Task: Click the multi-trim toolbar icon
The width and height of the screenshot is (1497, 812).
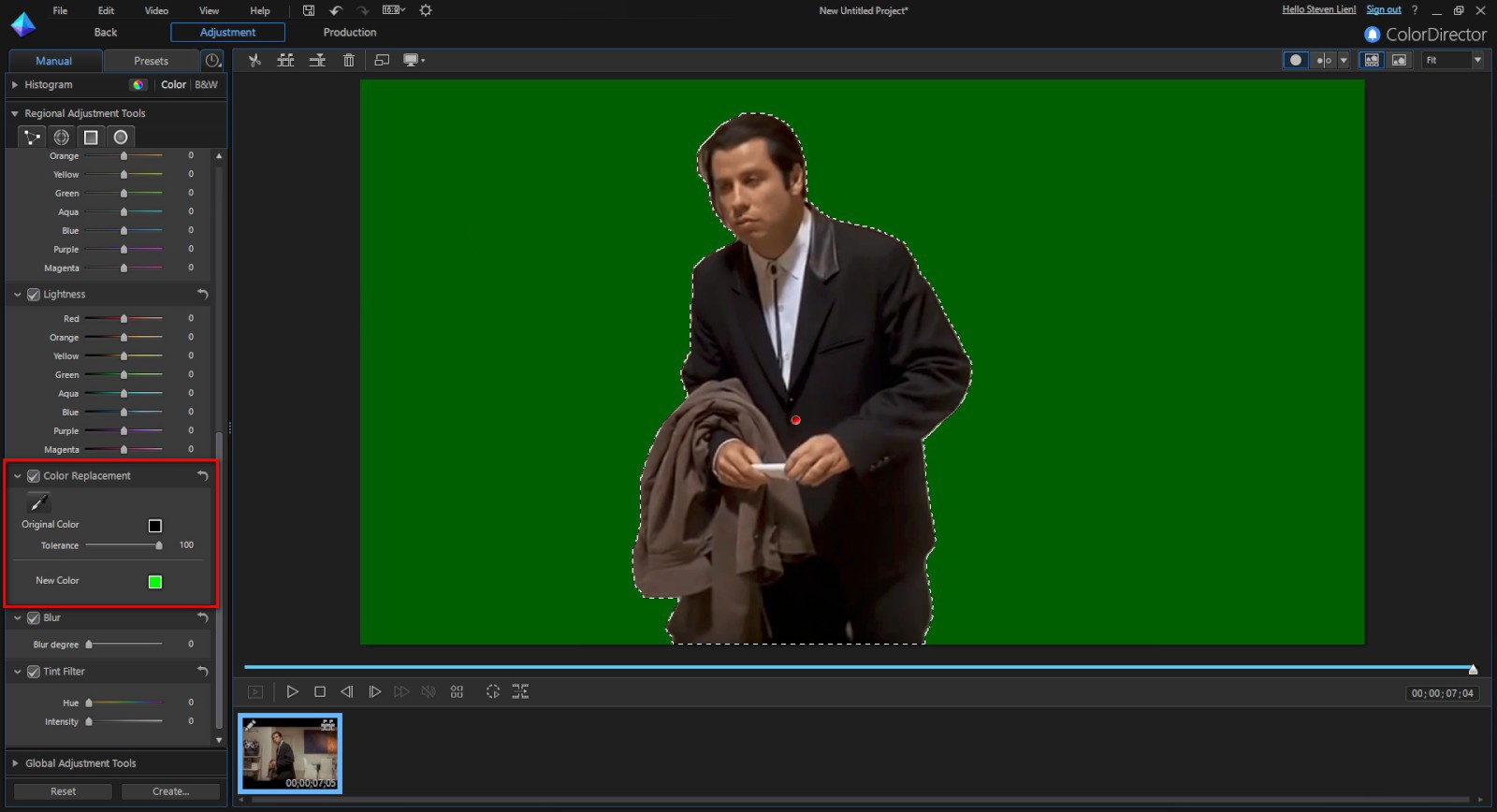Action: 286,60
